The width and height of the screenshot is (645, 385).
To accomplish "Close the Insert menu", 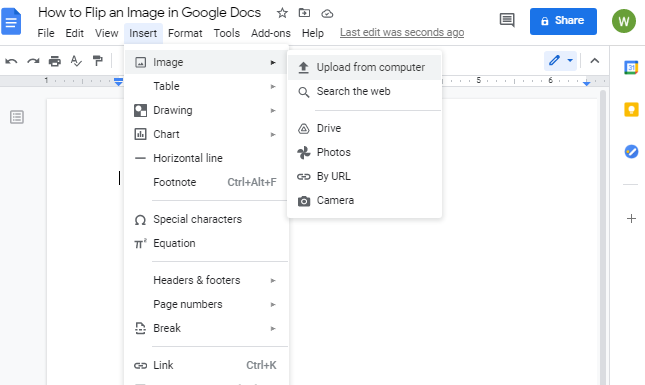I will click(143, 33).
